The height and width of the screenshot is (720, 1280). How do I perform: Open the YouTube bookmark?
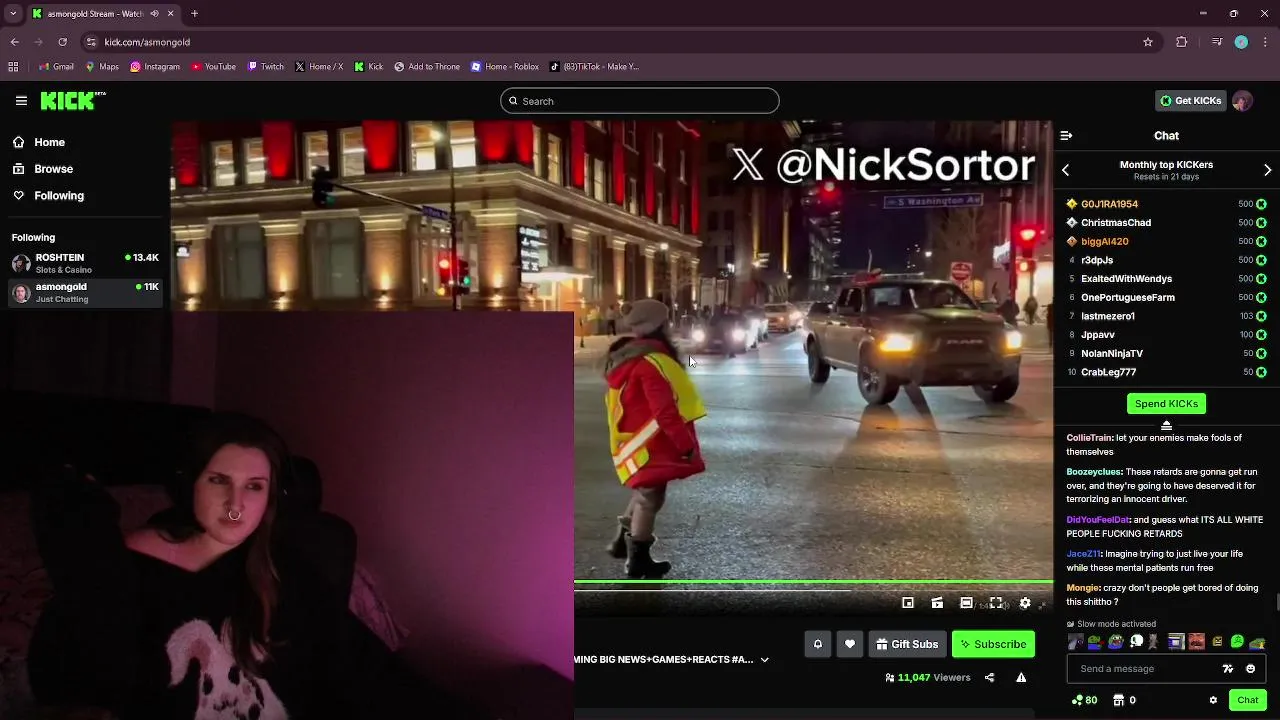click(x=213, y=67)
